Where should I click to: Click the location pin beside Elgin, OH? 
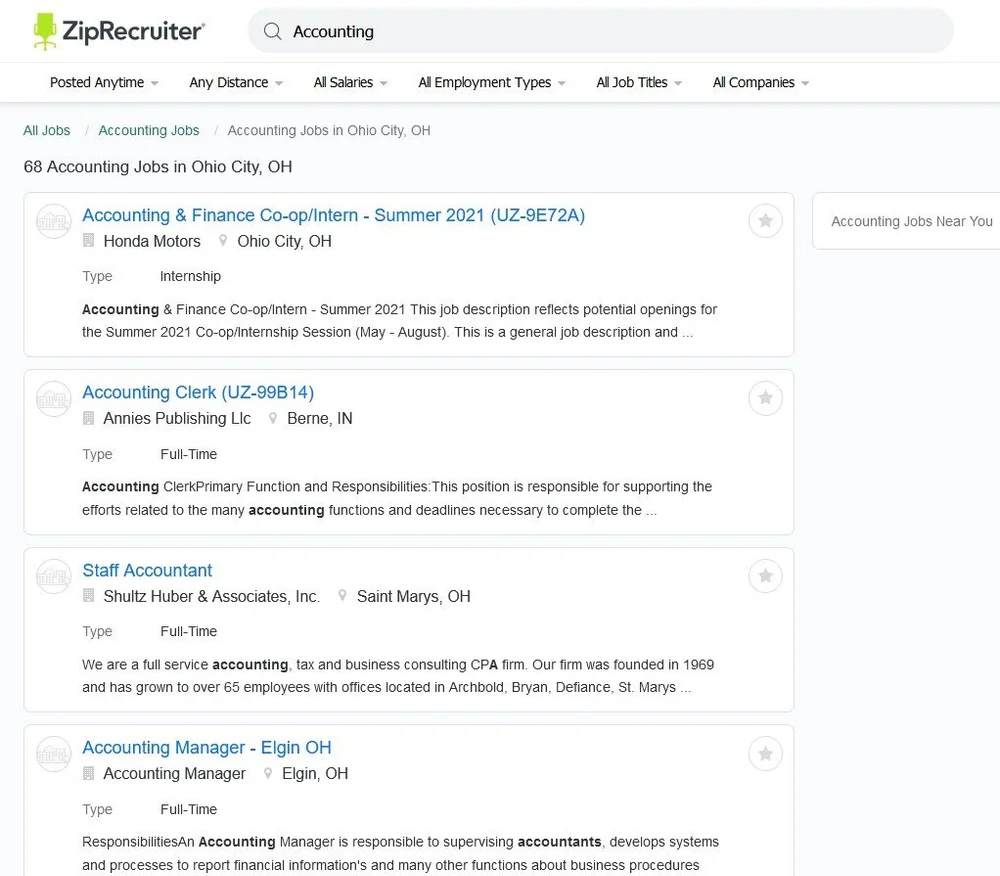[268, 773]
